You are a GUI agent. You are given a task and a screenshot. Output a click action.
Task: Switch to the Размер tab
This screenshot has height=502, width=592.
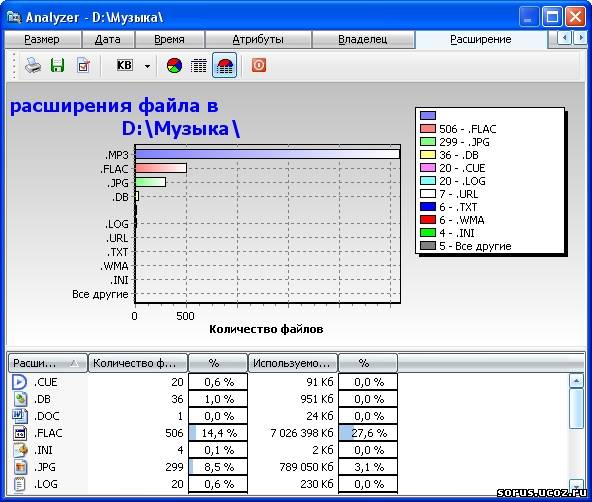pyautogui.click(x=42, y=39)
